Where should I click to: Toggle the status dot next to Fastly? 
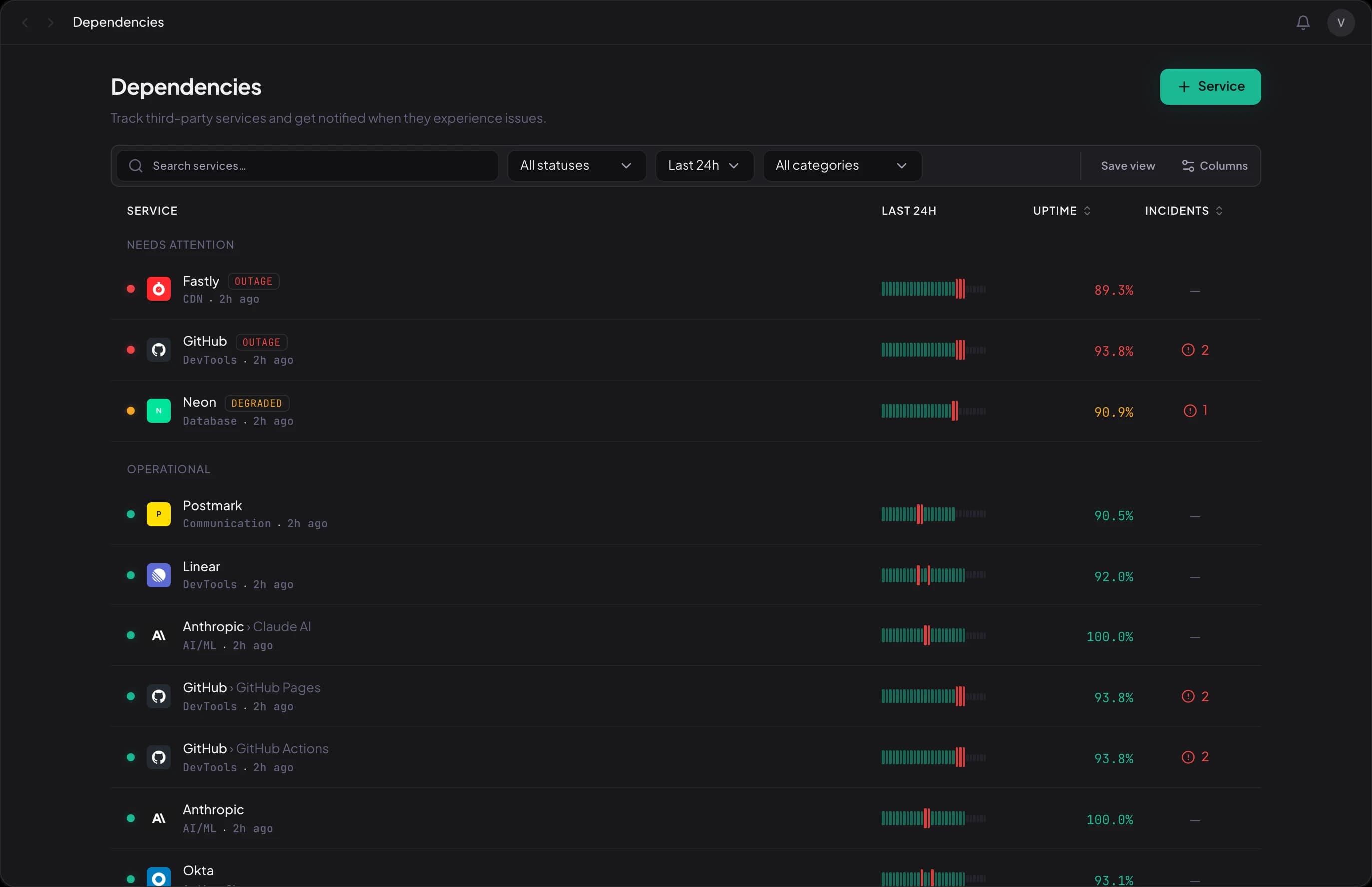pyautogui.click(x=130, y=289)
